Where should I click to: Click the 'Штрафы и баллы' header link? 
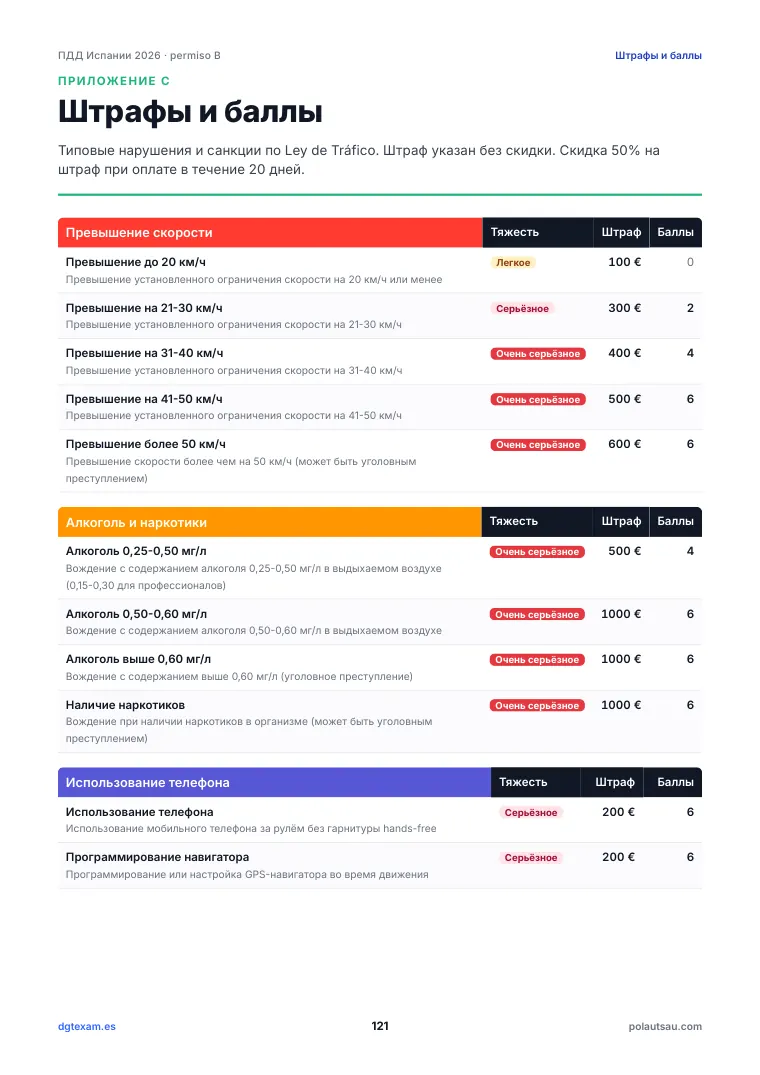[x=658, y=56]
